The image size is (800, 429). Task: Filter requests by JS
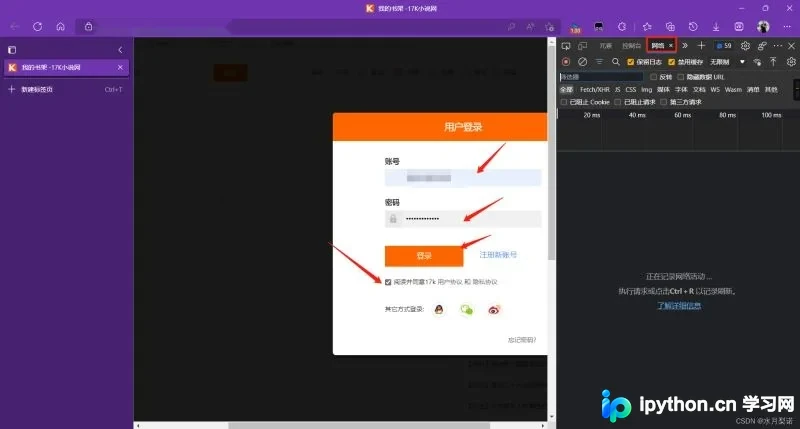617,89
